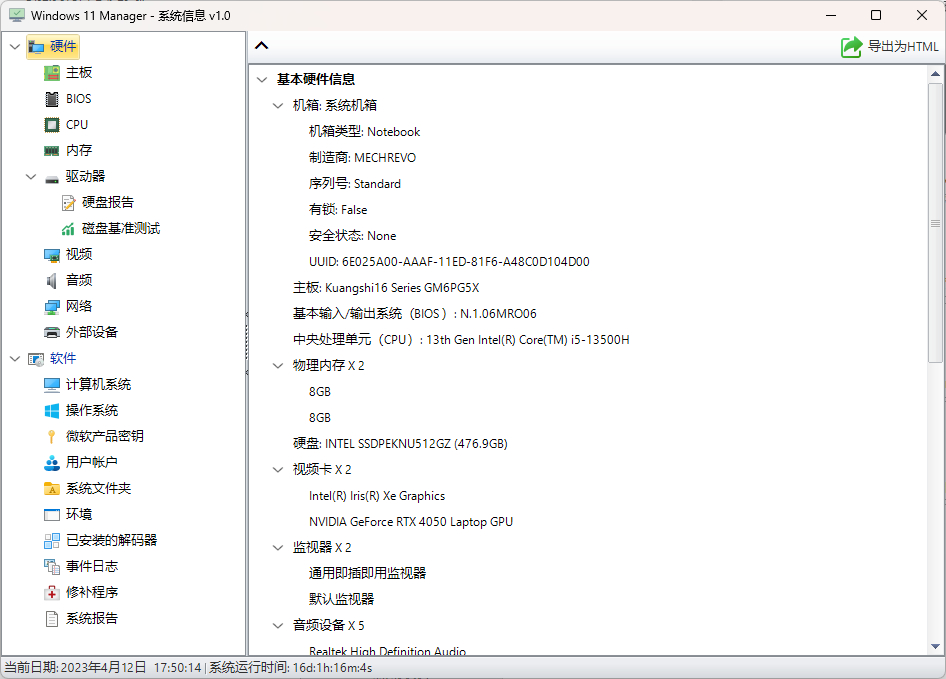Click the 用户帐户 people icon
The width and height of the screenshot is (946, 679).
(x=52, y=462)
